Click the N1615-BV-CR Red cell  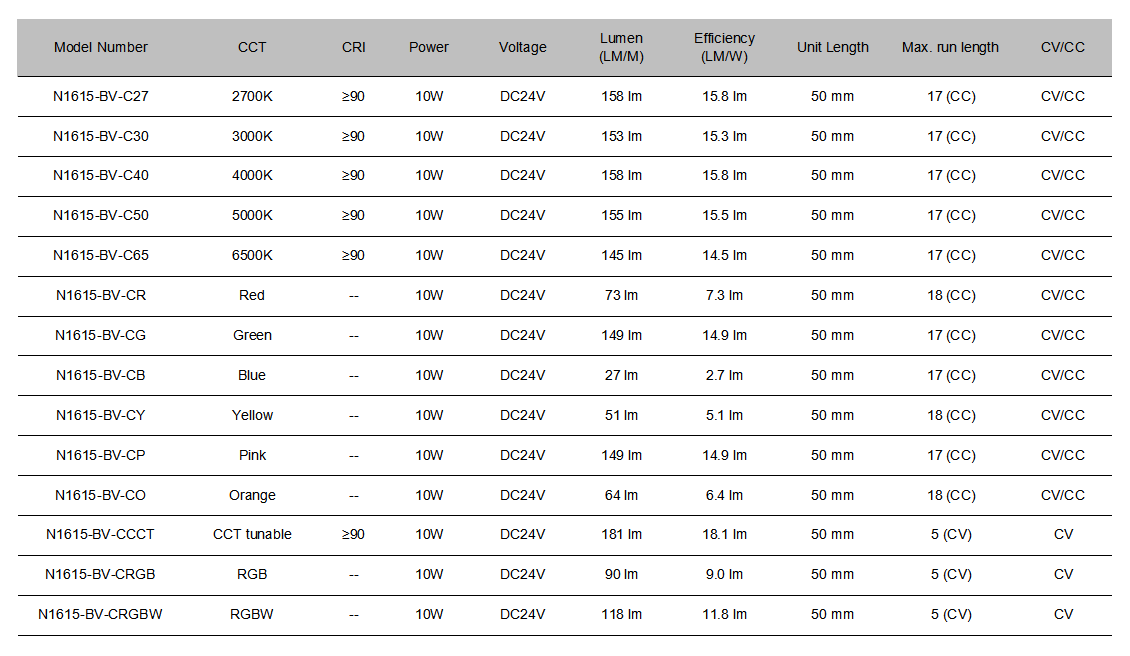coord(252,296)
